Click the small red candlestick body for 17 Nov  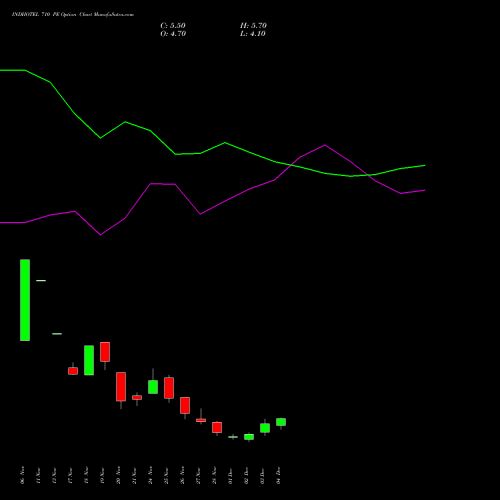73,371
